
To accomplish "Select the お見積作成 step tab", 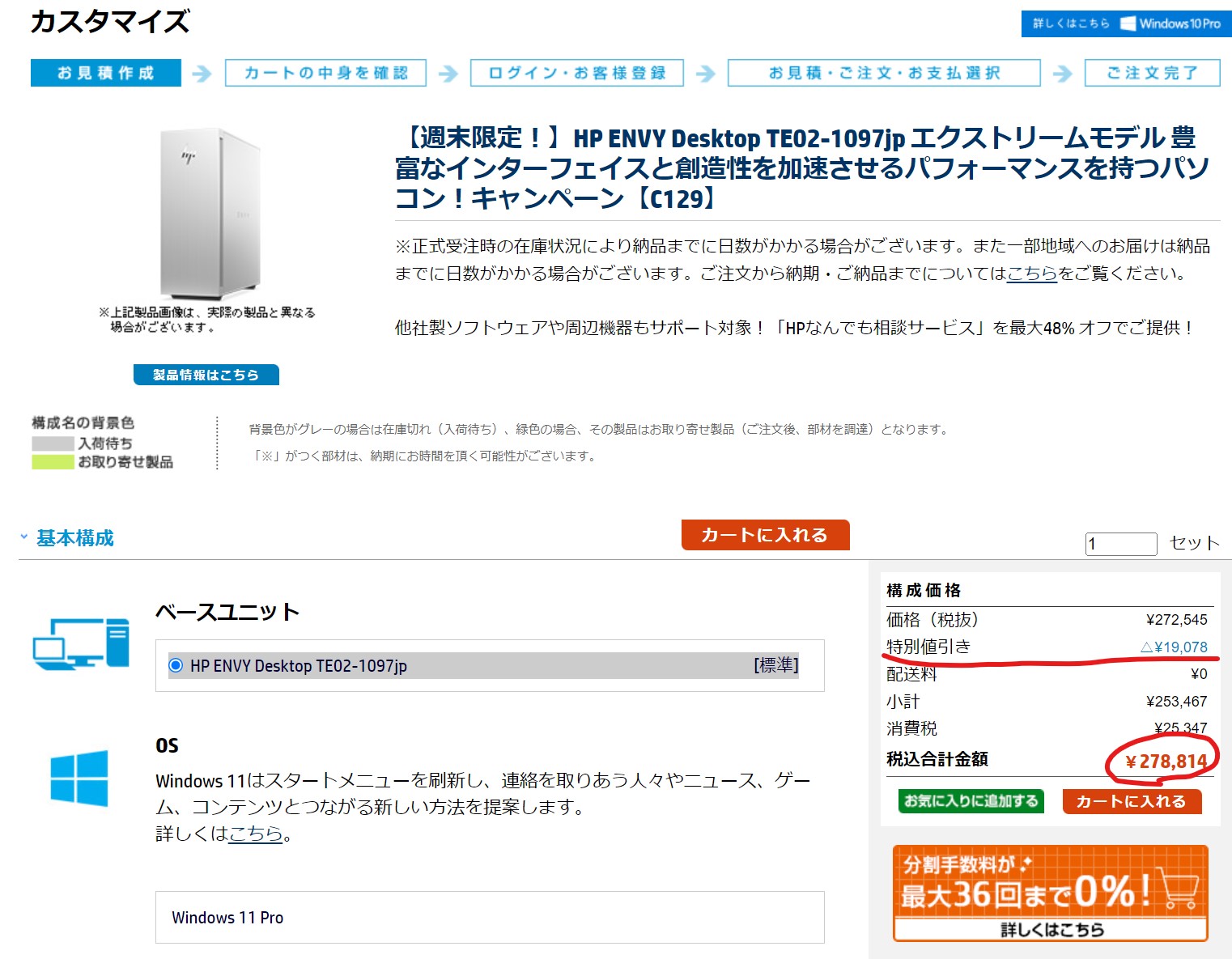I will (x=106, y=73).
